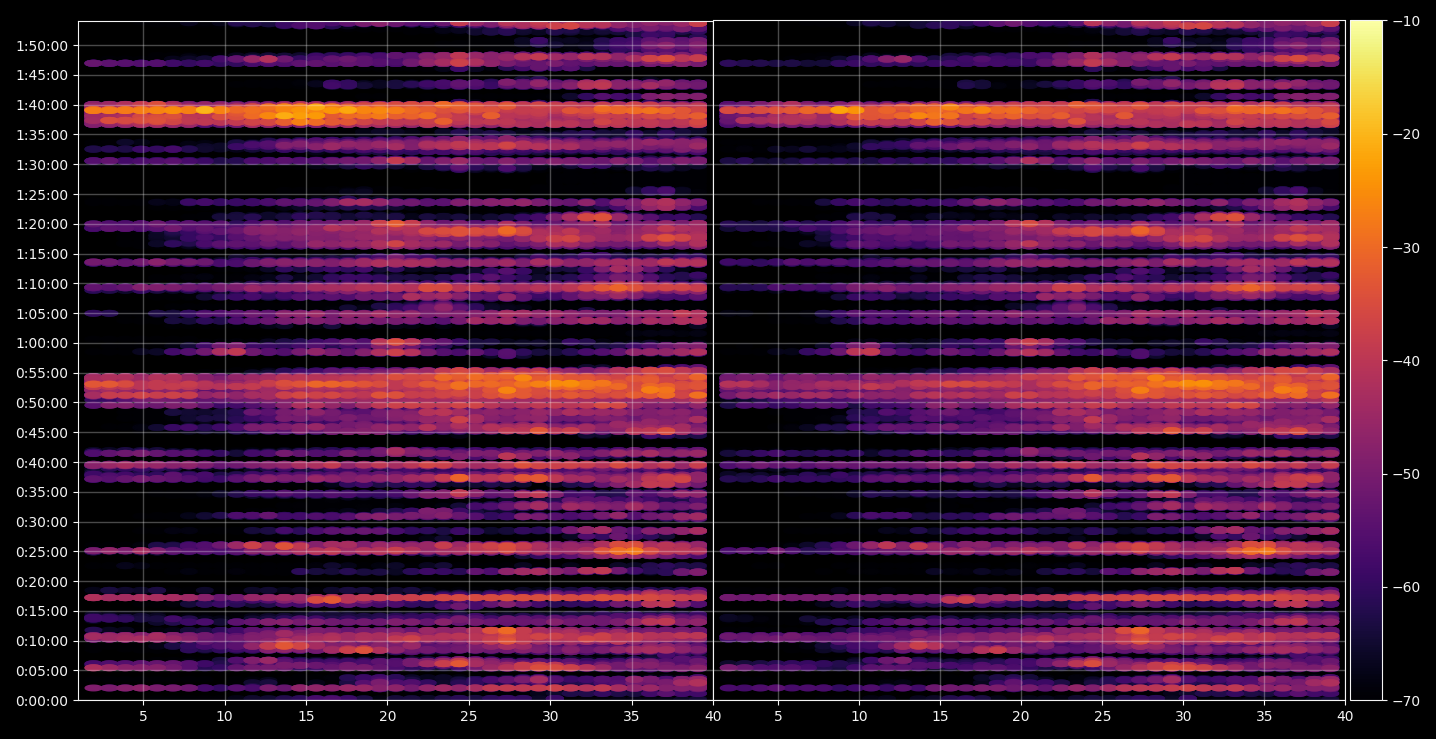Screen dimensions: 1436x739
Task: Click the 0:35:00 y-axis time label
Action: [42, 492]
